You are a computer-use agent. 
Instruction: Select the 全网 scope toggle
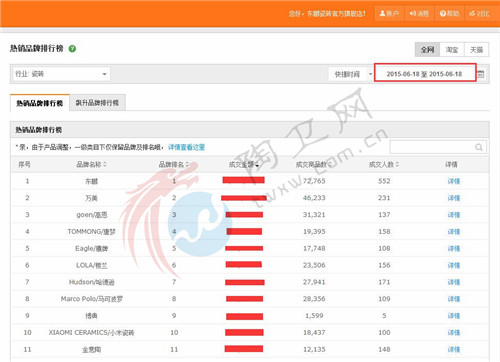click(427, 50)
